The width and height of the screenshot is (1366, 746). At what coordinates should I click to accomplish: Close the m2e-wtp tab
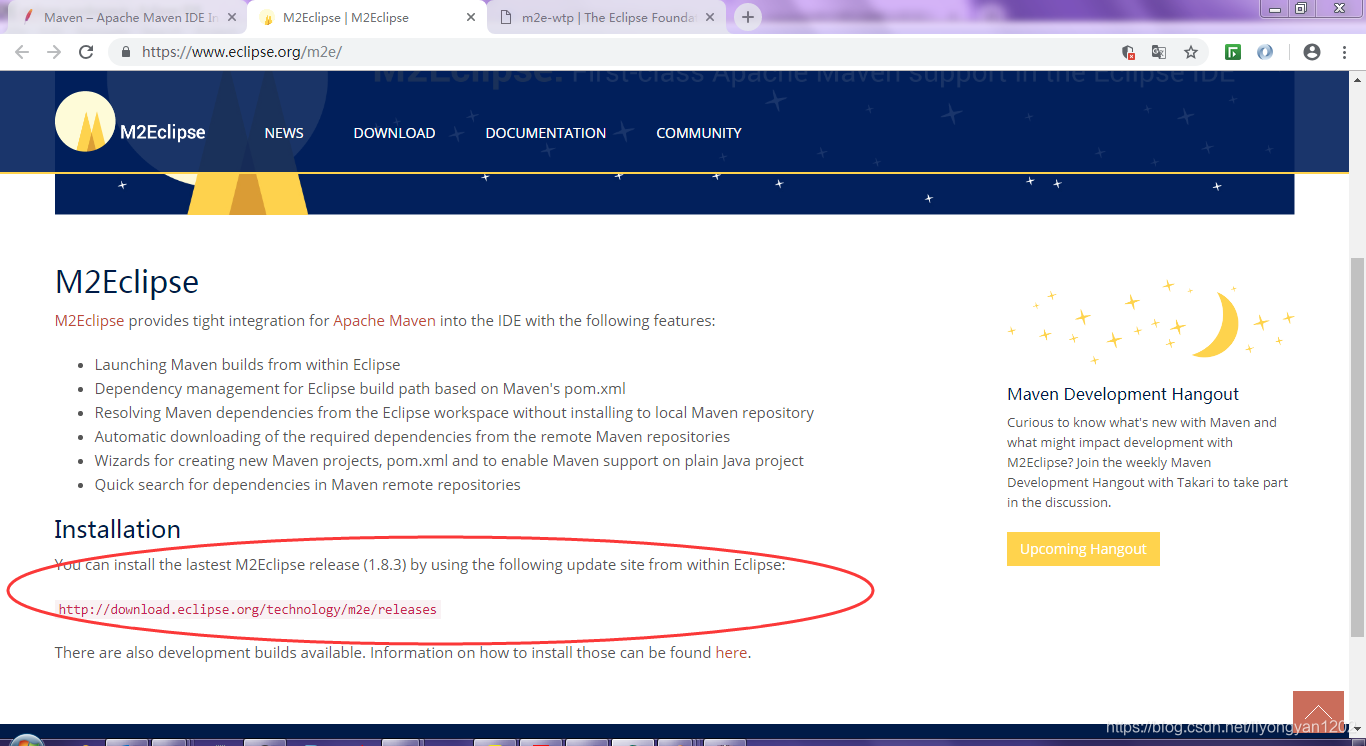pyautogui.click(x=710, y=17)
